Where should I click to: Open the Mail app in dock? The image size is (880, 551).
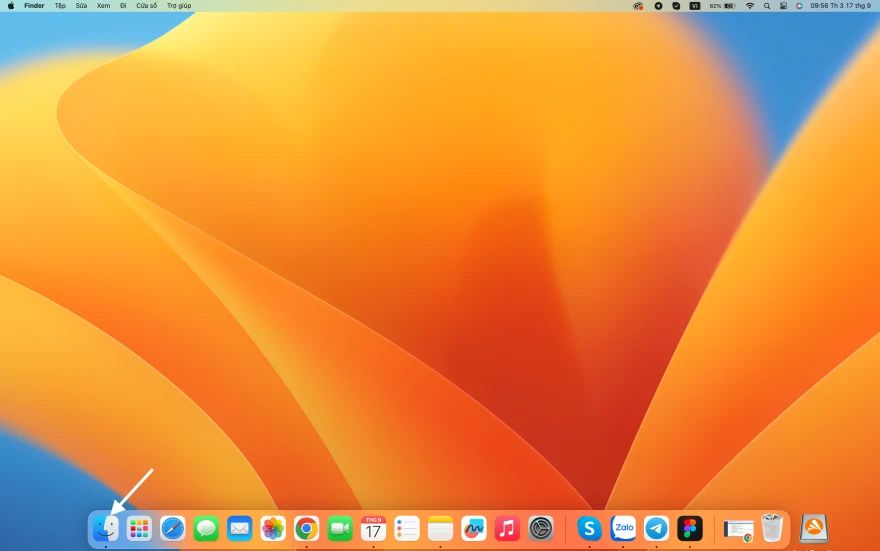pyautogui.click(x=240, y=529)
